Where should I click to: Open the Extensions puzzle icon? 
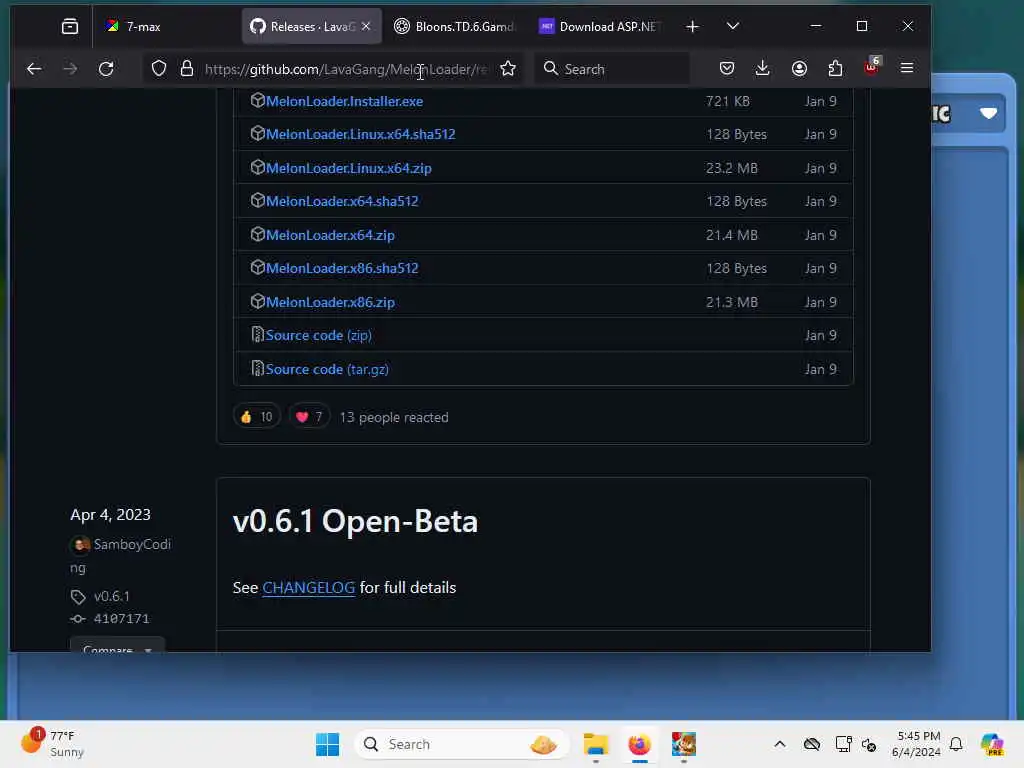[835, 69]
